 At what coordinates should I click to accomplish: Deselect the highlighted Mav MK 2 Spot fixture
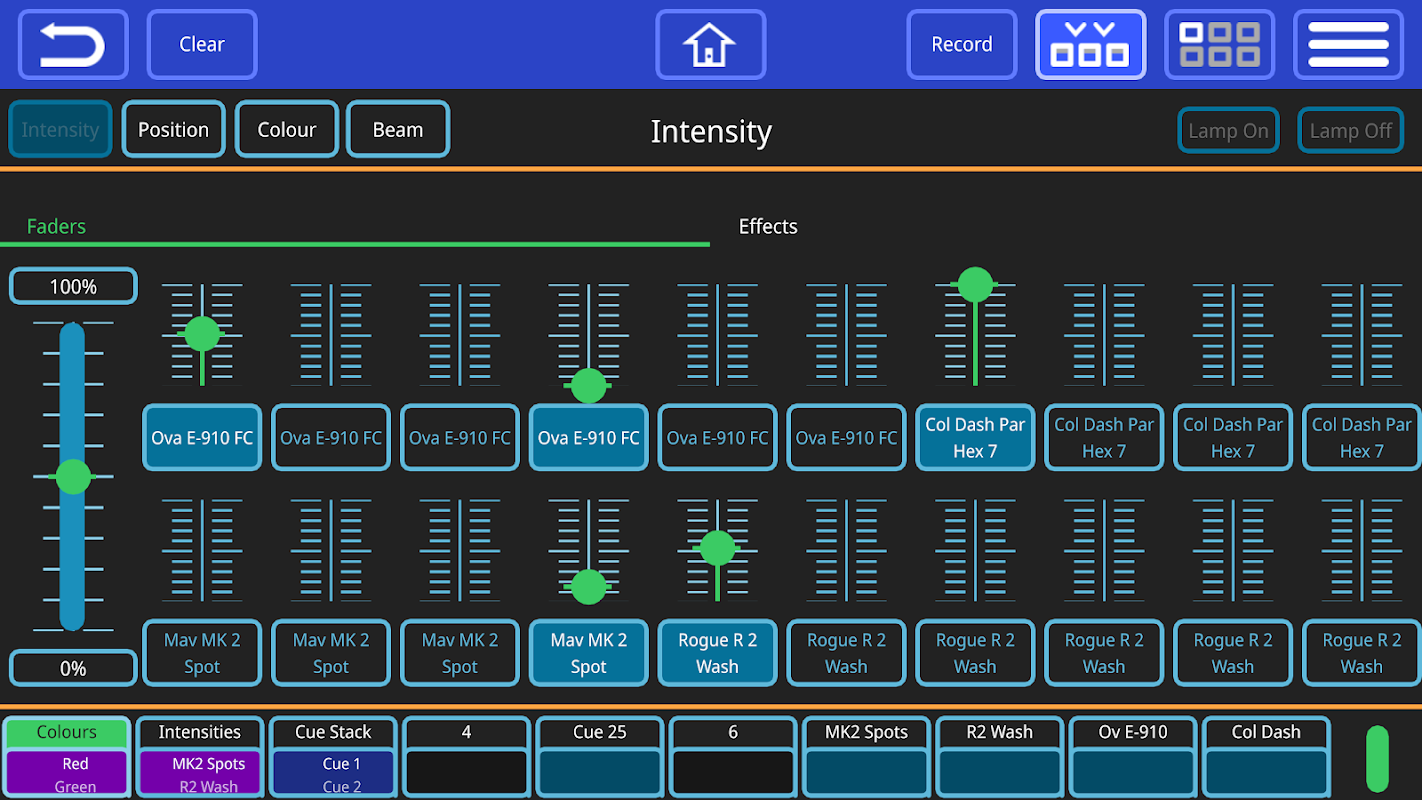tap(588, 653)
